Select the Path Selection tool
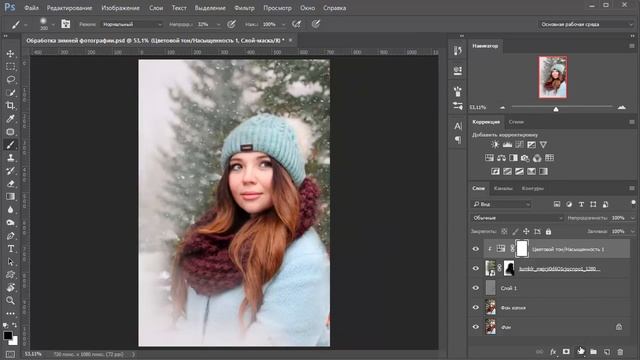Image resolution: width=640 pixels, height=360 pixels. point(11,262)
